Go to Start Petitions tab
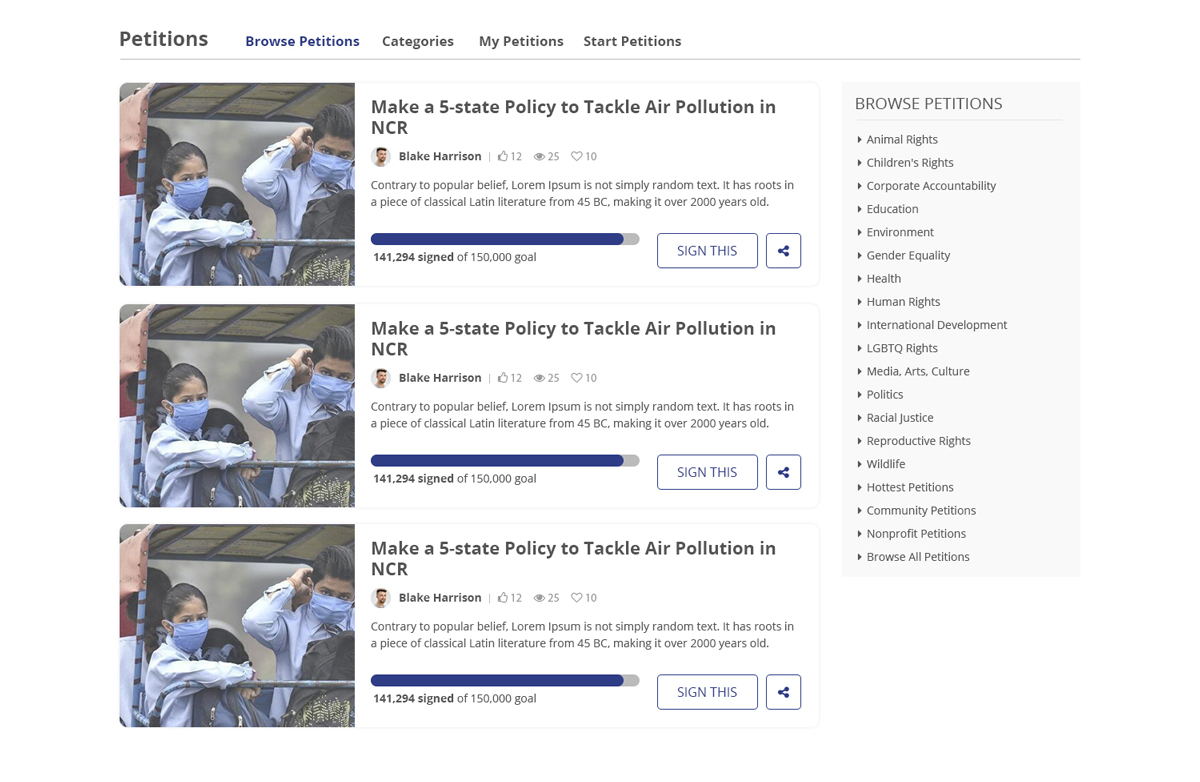This screenshot has width=1200, height=782. click(x=632, y=41)
